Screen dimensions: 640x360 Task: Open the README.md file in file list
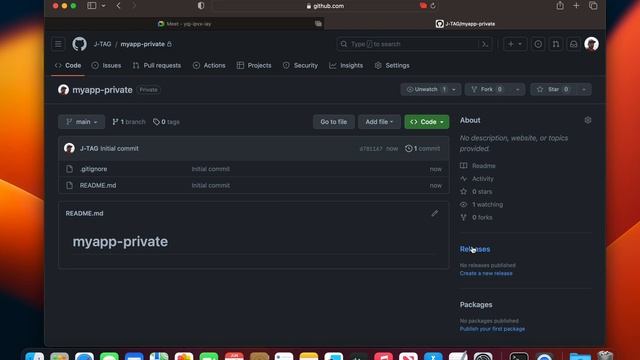98,185
